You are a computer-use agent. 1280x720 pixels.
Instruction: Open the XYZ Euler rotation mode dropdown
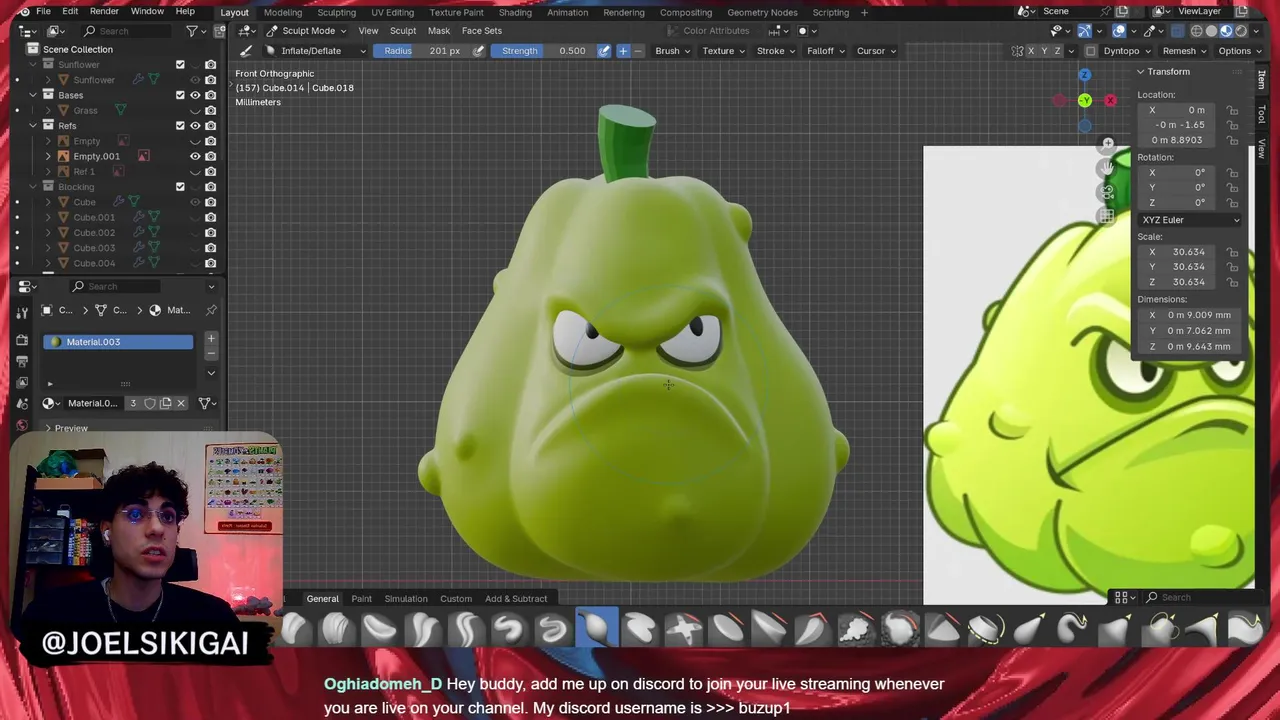pyautogui.click(x=1189, y=220)
